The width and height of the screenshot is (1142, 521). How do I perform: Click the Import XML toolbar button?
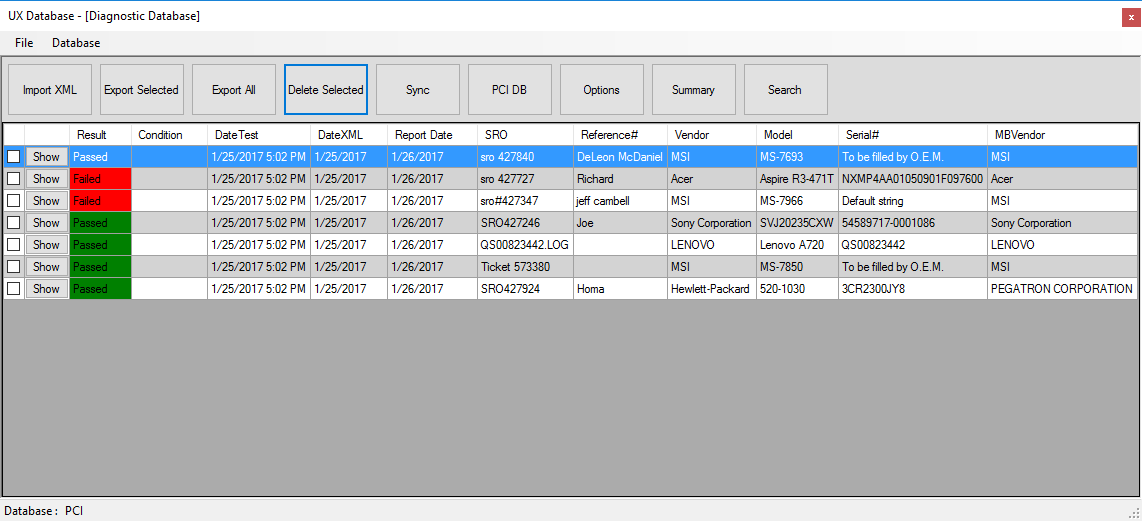click(50, 90)
